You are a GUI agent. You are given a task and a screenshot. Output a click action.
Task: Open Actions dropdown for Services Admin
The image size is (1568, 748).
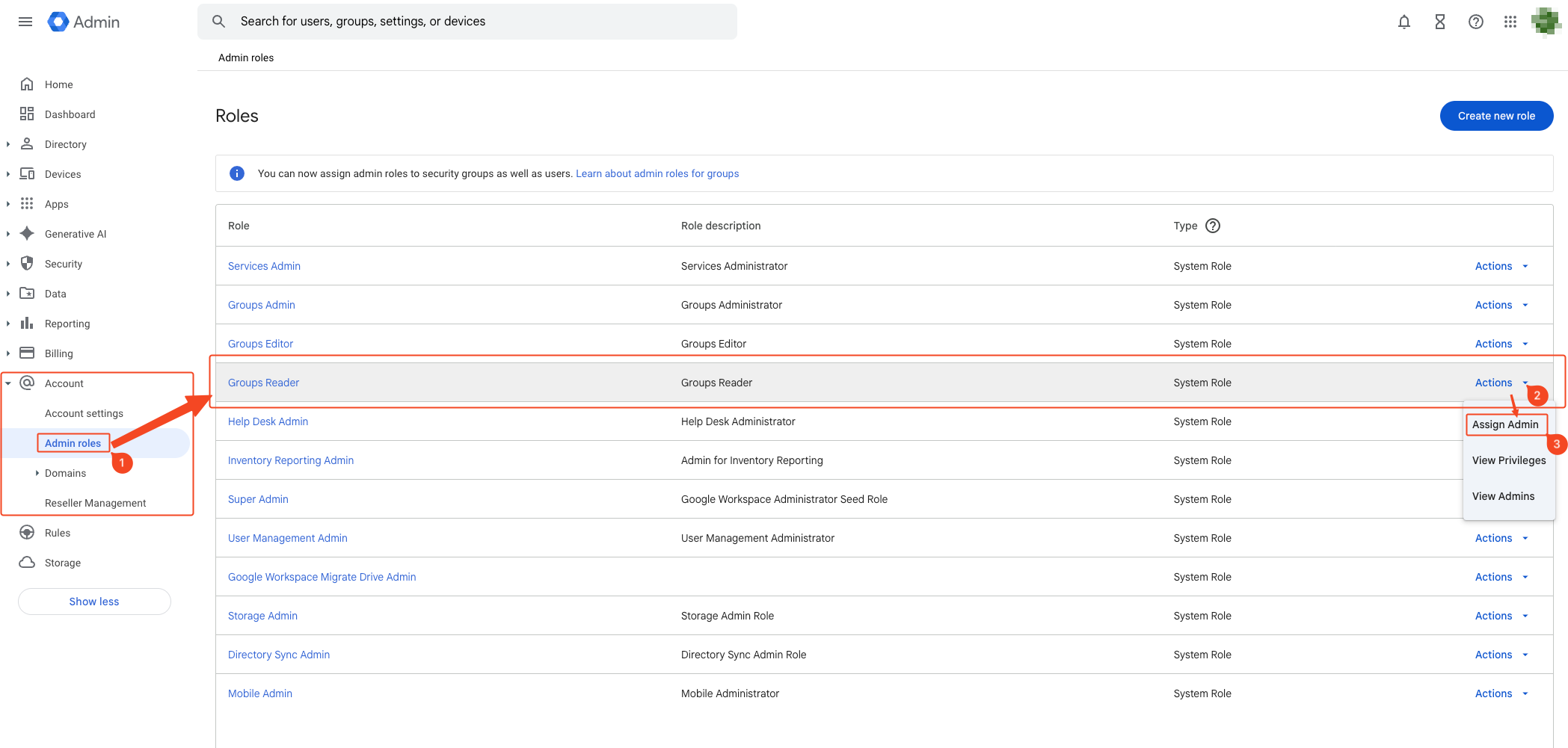[1501, 266]
